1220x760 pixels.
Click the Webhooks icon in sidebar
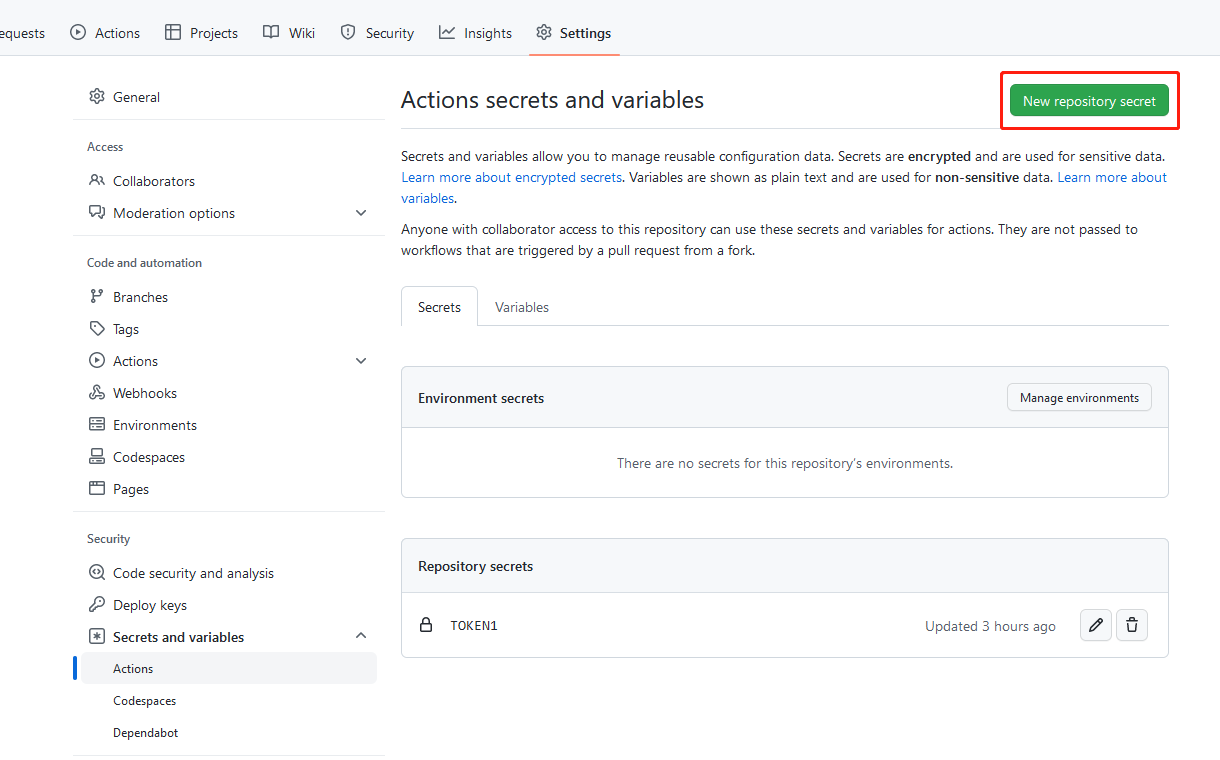(97, 393)
